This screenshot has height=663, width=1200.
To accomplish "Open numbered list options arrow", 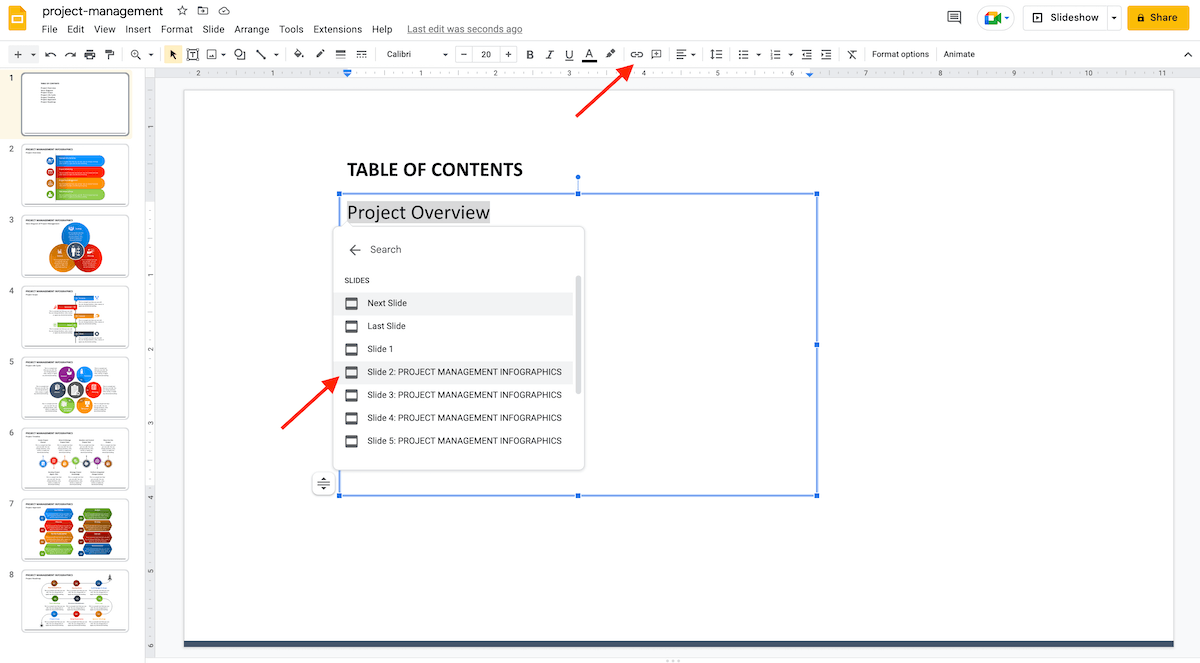I will coord(790,54).
